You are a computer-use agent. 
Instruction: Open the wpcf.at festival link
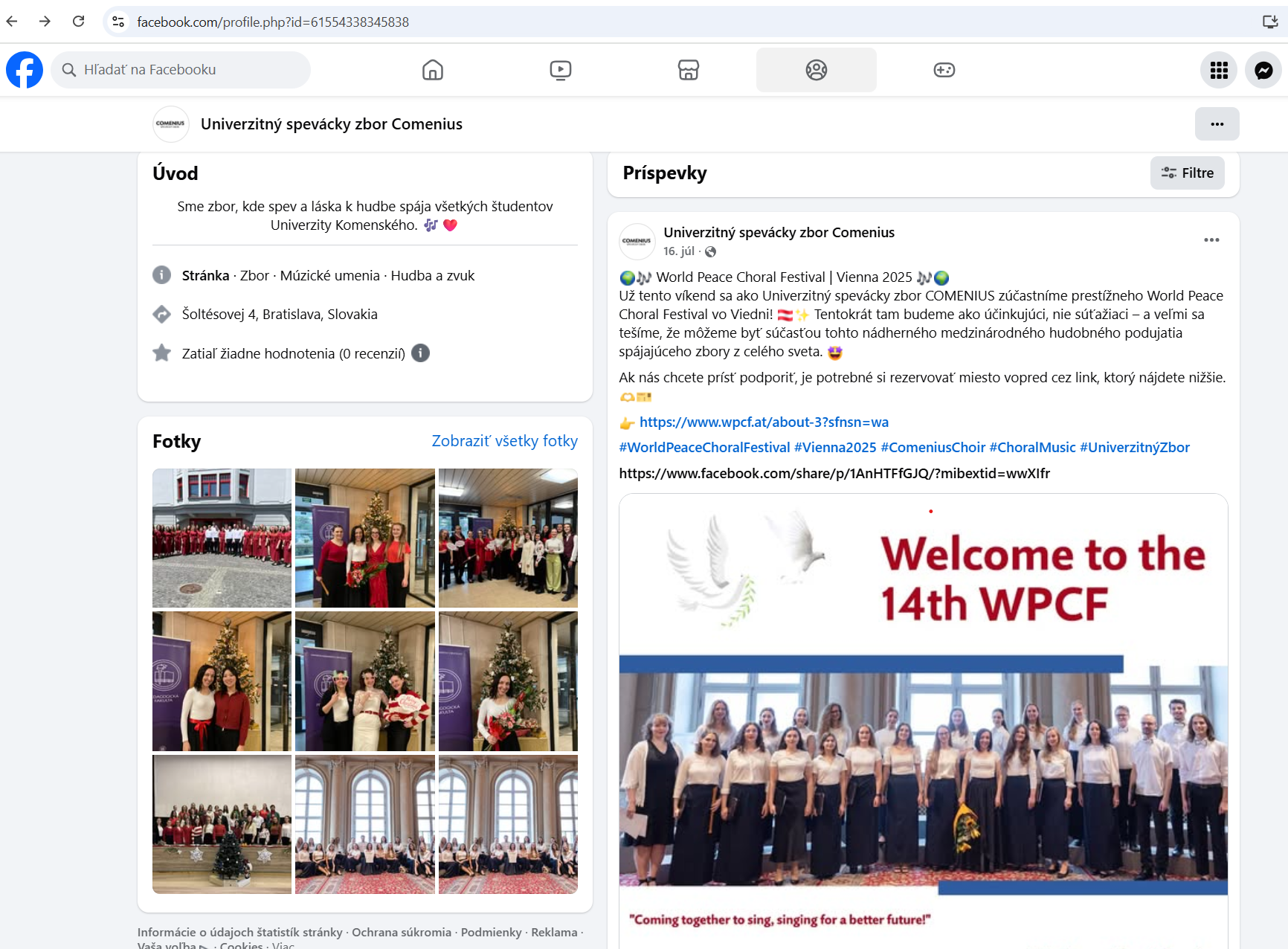763,422
